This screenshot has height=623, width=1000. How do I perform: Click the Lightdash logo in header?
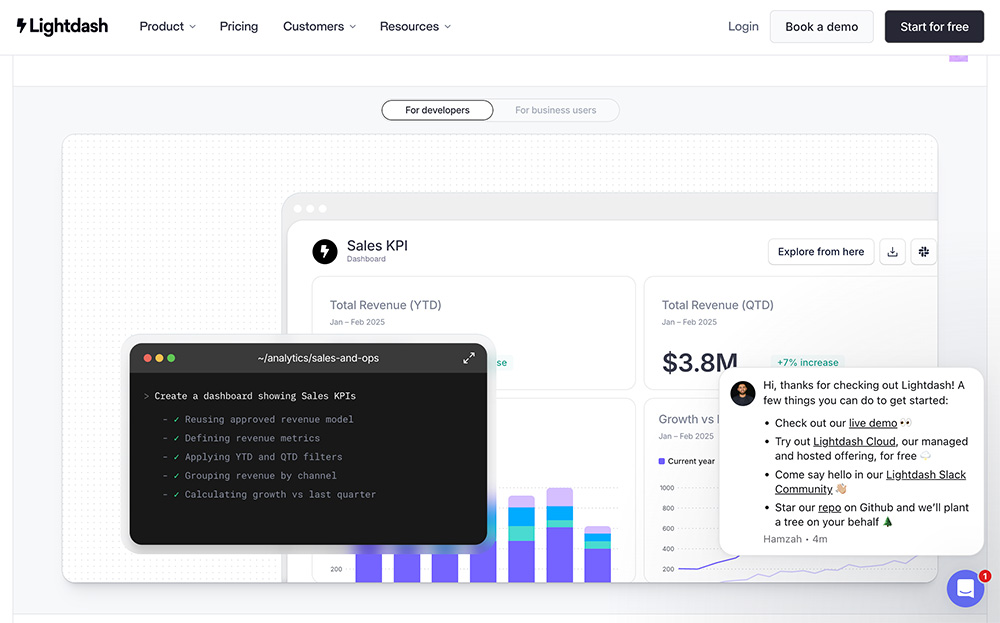(x=62, y=26)
